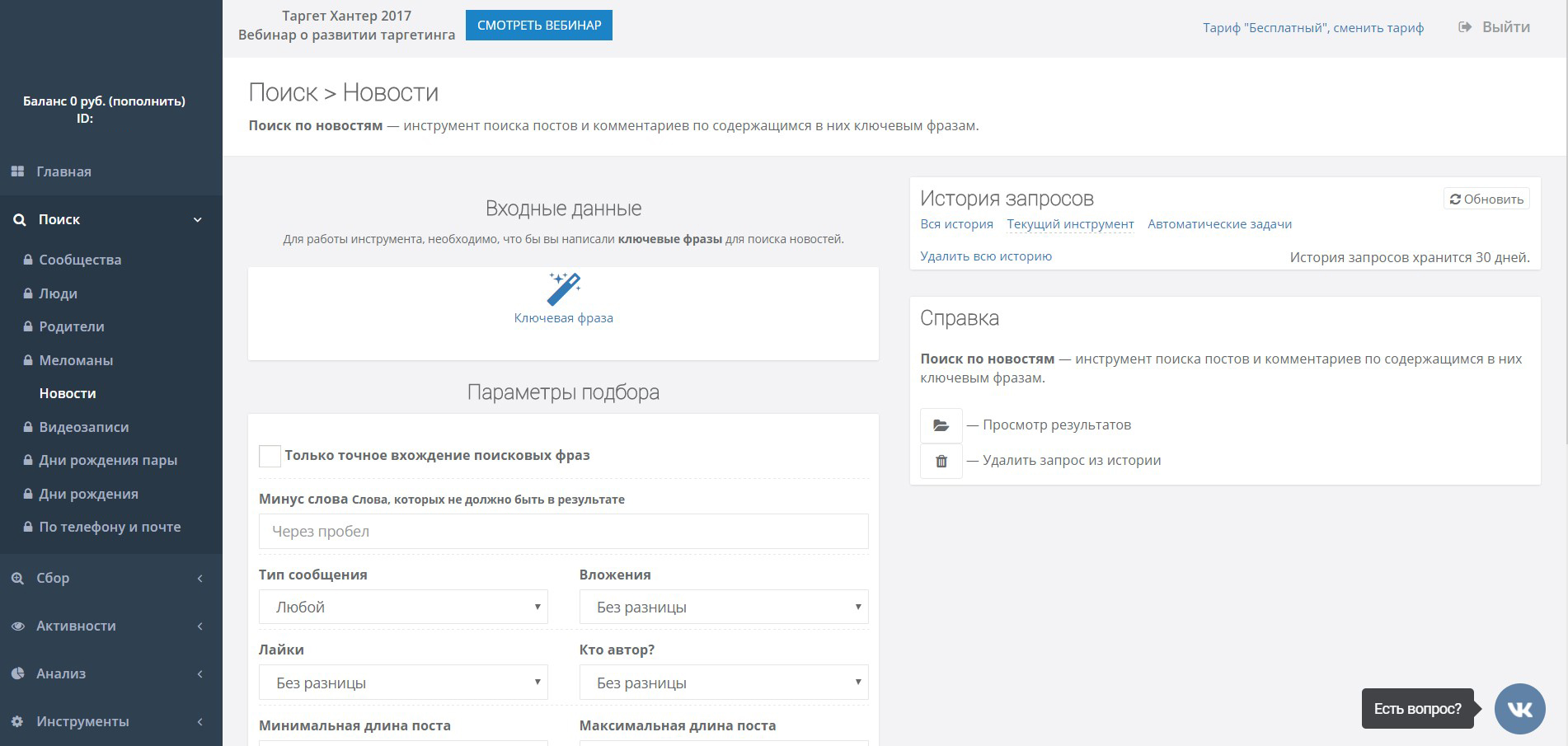Click the folder Просмотр результатов icon

click(941, 425)
